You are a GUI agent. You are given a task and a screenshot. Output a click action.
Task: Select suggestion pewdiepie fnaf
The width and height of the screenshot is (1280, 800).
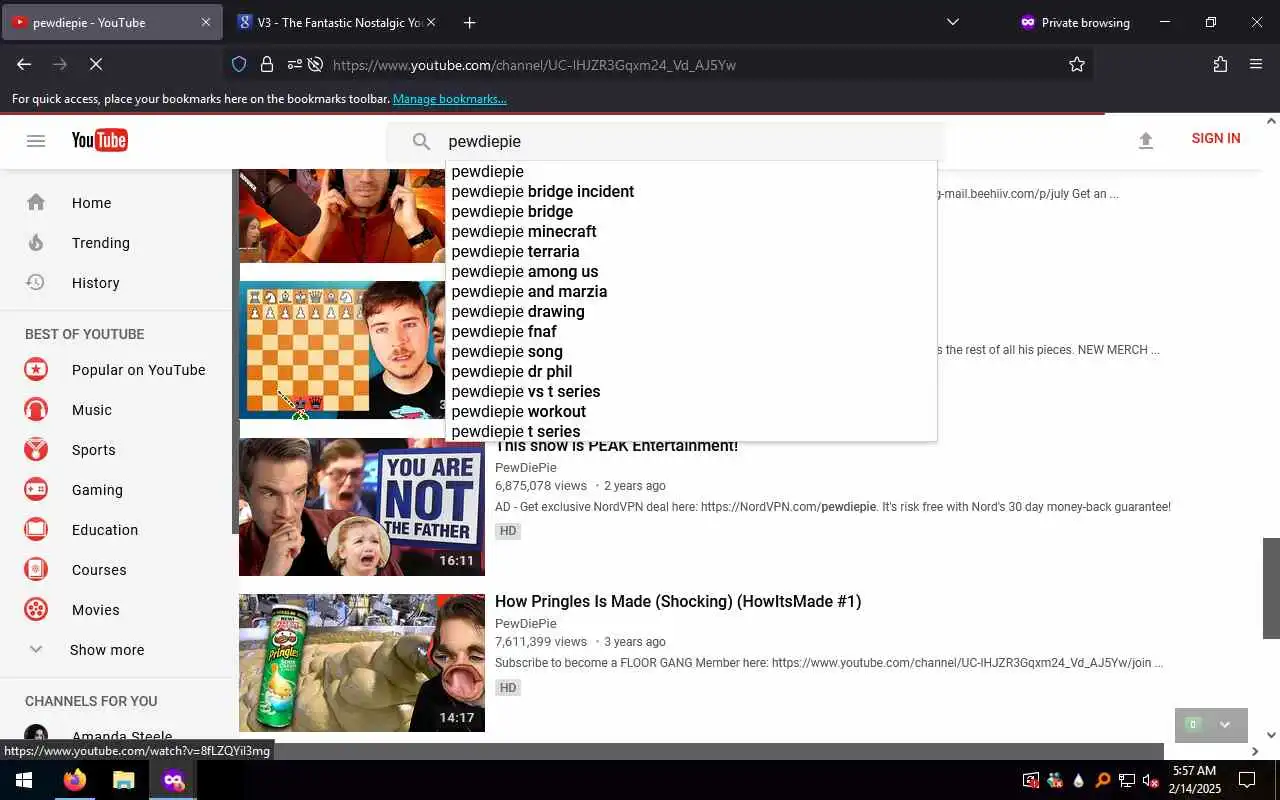point(691,332)
